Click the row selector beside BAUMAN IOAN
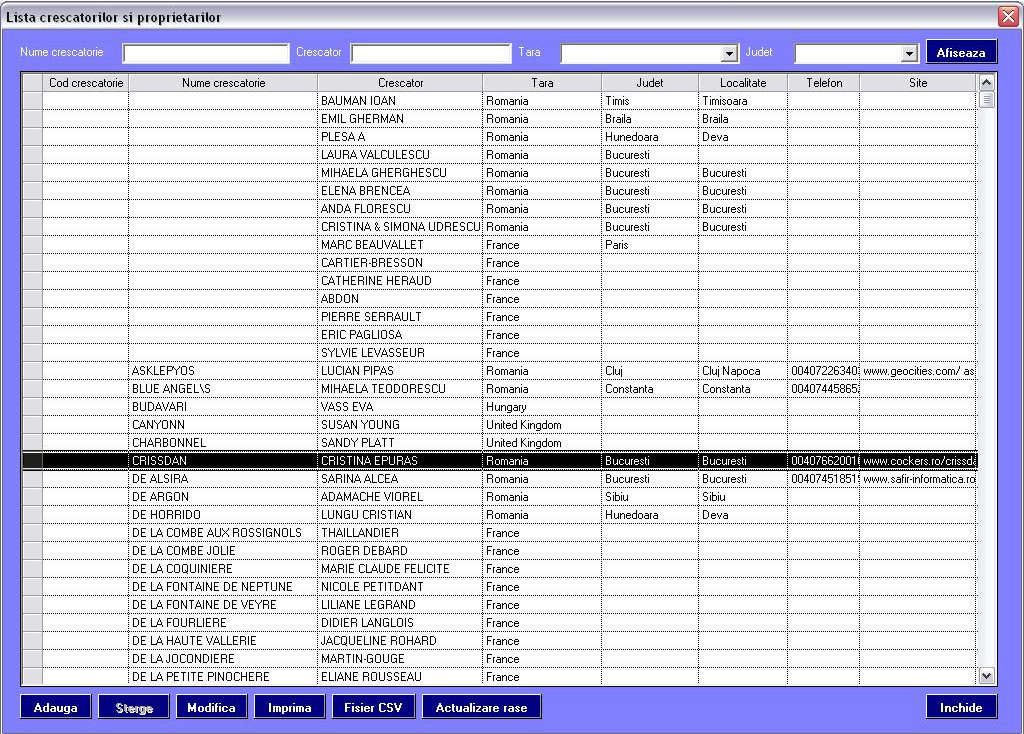The width and height of the screenshot is (1024, 734). click(x=33, y=101)
